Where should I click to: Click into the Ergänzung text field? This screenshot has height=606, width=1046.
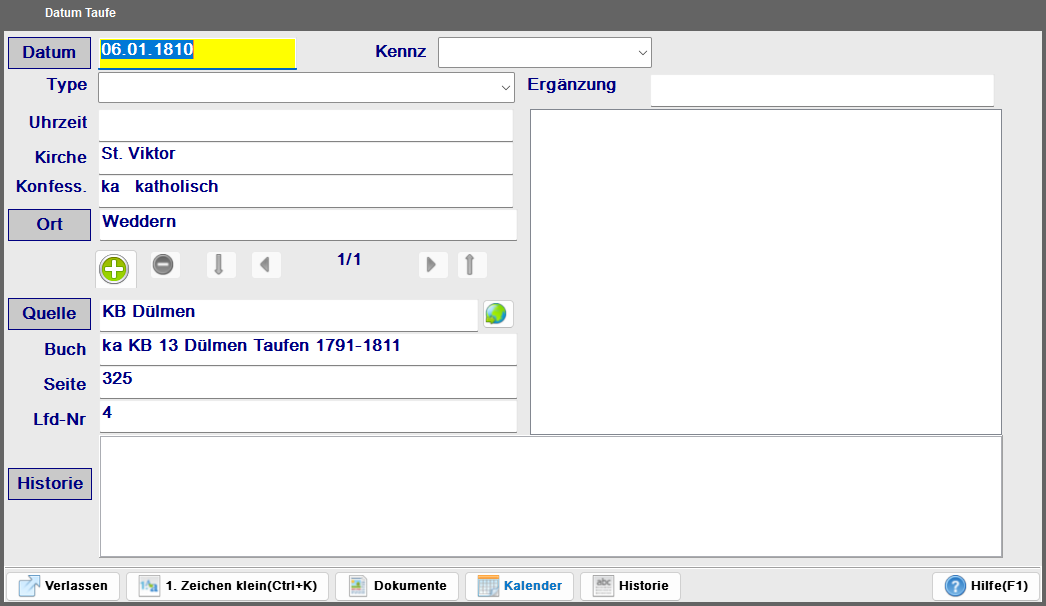click(x=821, y=90)
